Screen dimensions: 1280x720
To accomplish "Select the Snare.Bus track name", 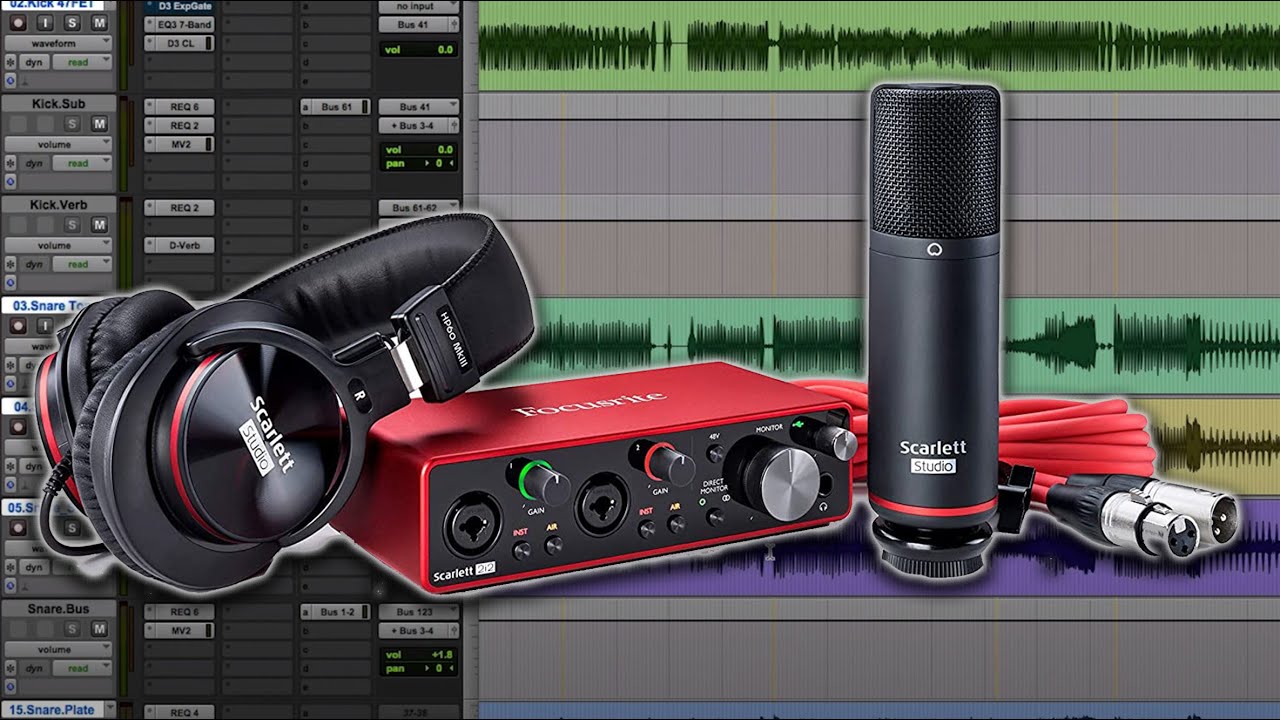I will (x=58, y=609).
